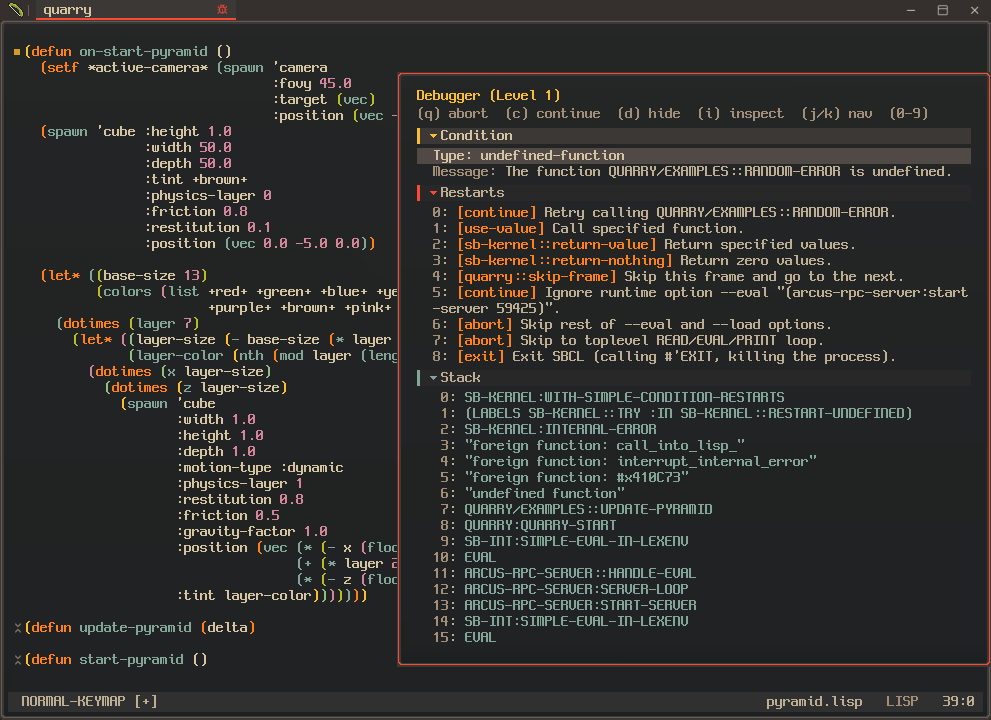Select the QUARRY/EXAMPLES::UPDATE-PYRAMID stack frame
Viewport: 991px width, 720px height.
click(x=588, y=509)
